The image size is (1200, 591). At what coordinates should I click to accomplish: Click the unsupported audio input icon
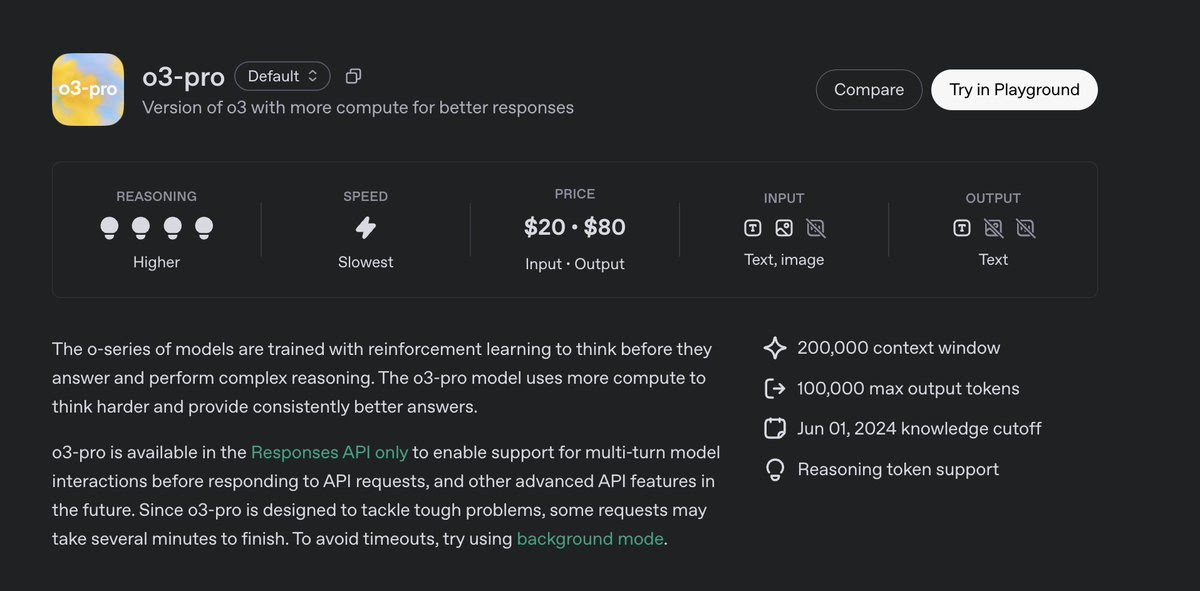816,228
